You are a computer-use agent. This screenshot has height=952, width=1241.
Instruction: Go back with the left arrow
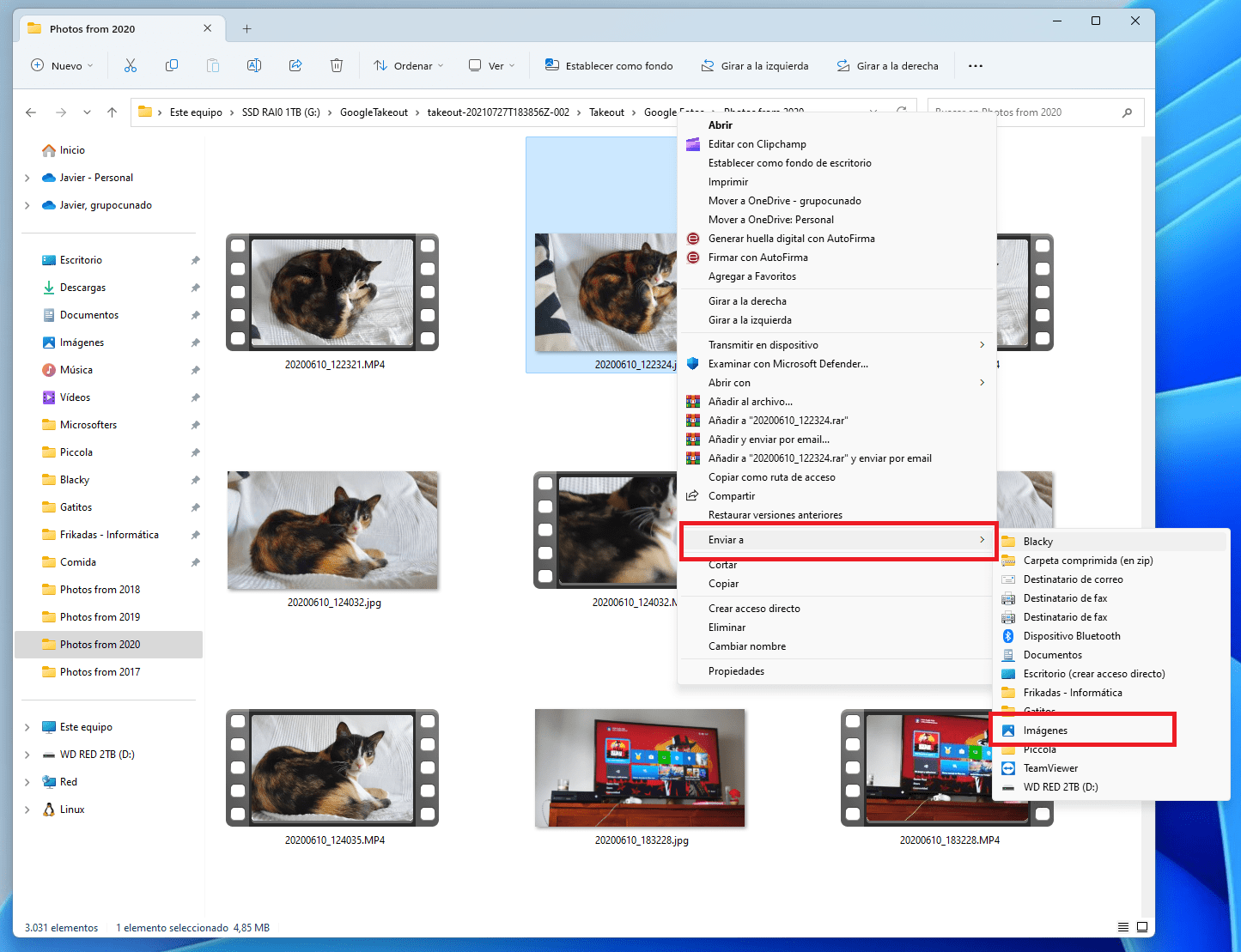click(31, 112)
